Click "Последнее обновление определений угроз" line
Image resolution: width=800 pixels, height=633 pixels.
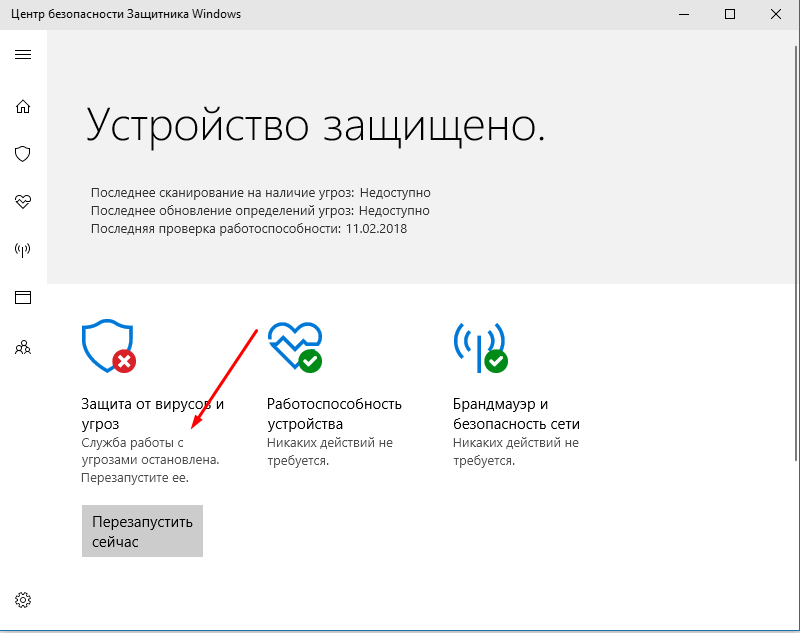pos(260,211)
